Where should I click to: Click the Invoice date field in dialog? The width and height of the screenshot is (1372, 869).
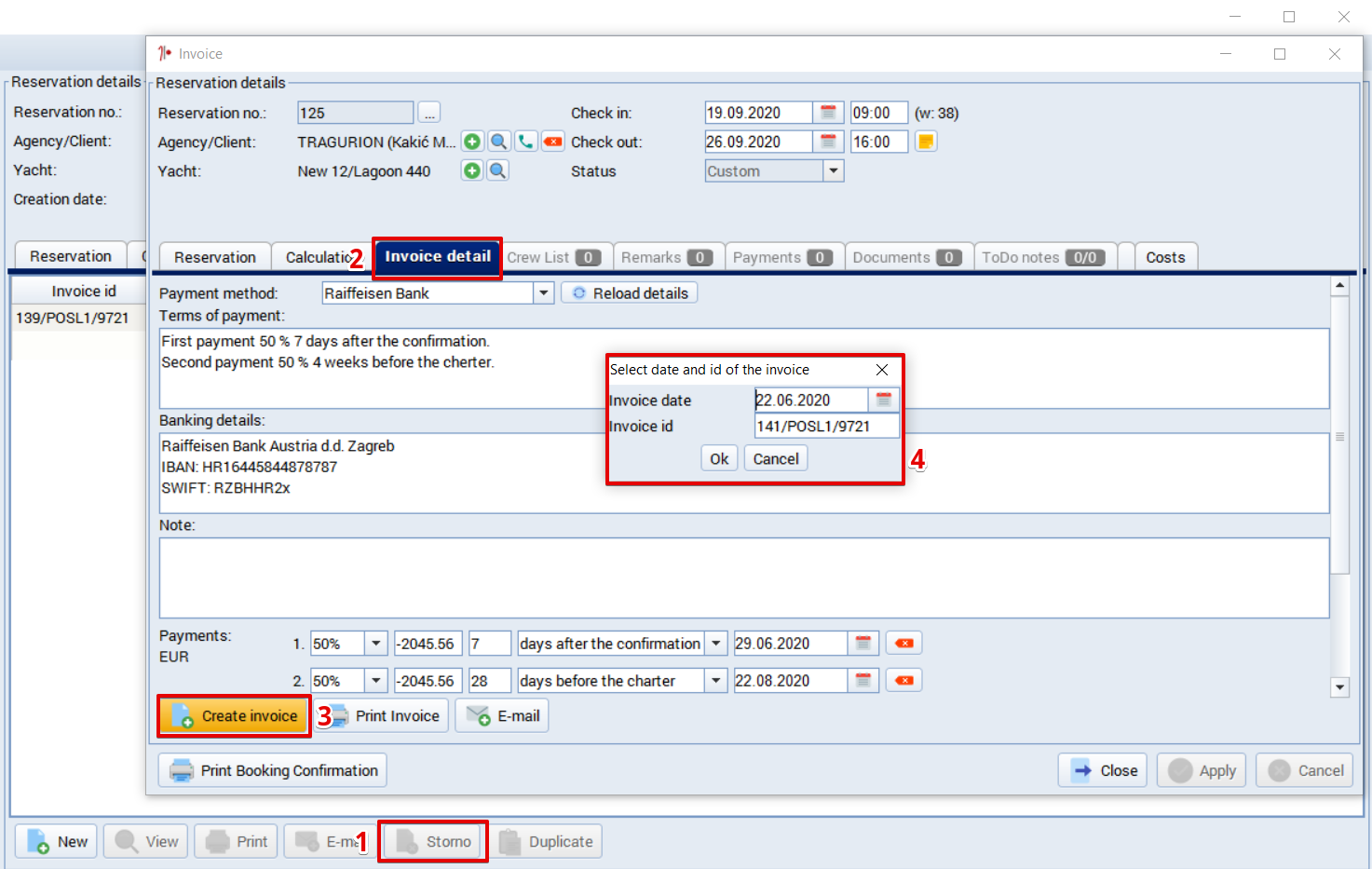pyautogui.click(x=811, y=400)
